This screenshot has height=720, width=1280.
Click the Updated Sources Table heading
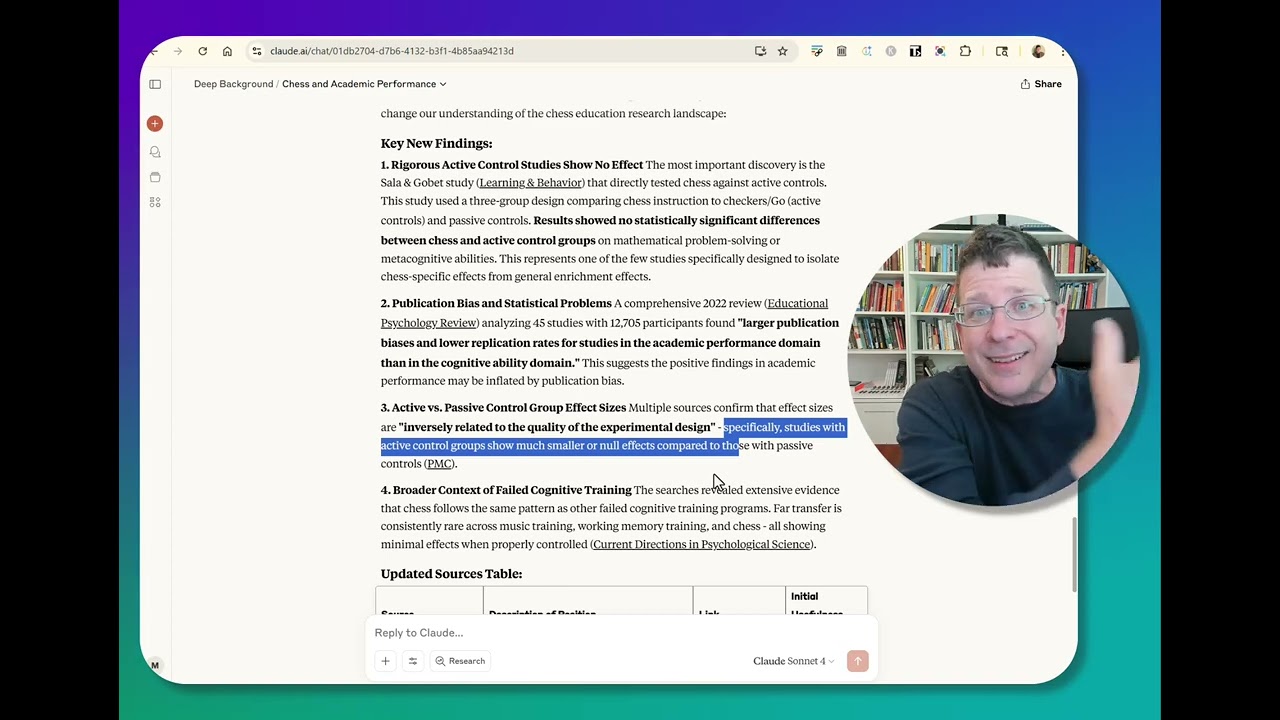(x=451, y=574)
